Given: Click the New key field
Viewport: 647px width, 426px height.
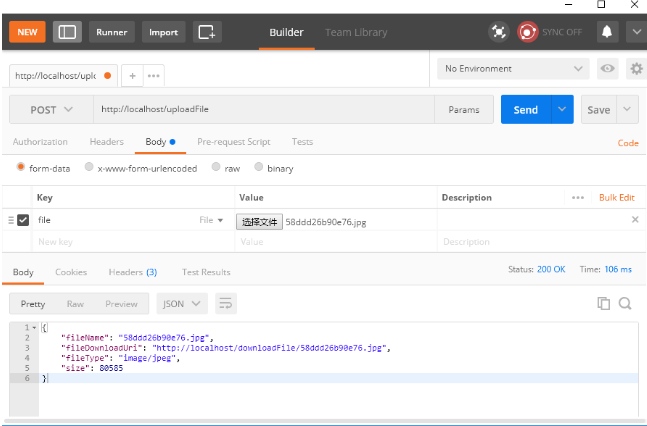Looking at the screenshot, I should (133, 242).
